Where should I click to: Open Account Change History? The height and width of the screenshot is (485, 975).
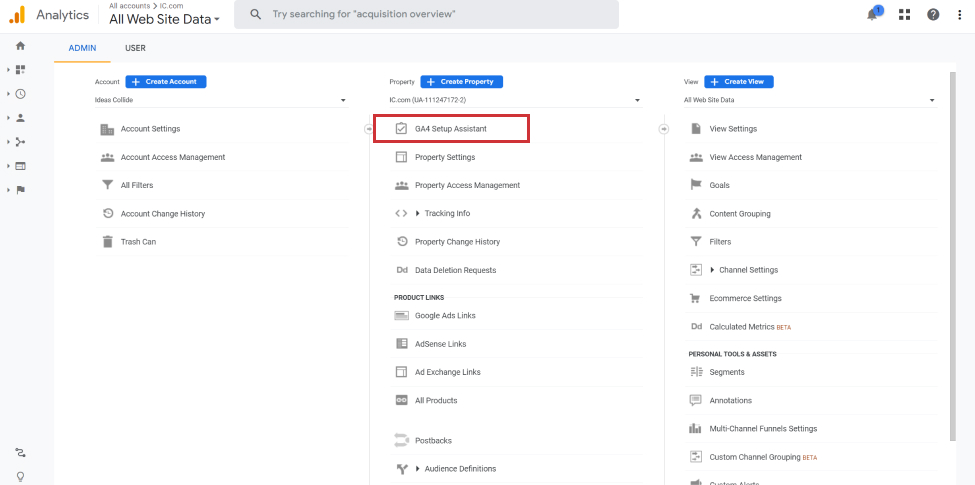click(163, 214)
